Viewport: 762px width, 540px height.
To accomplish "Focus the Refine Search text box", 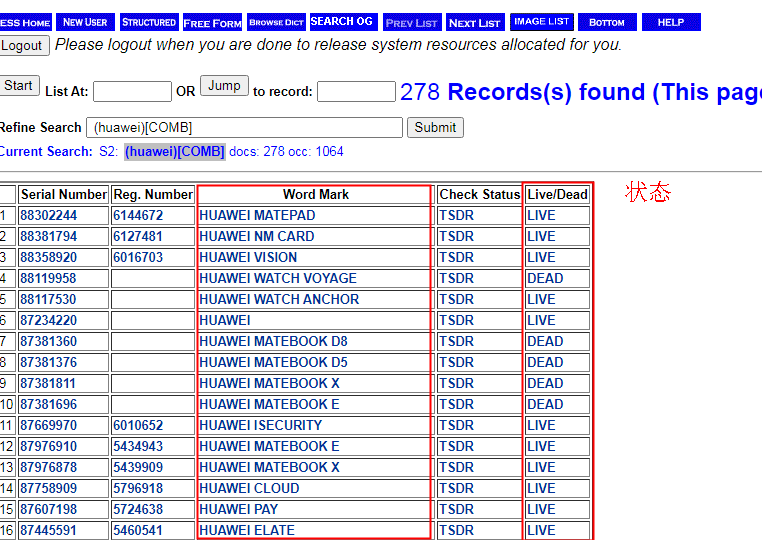I will [244, 127].
